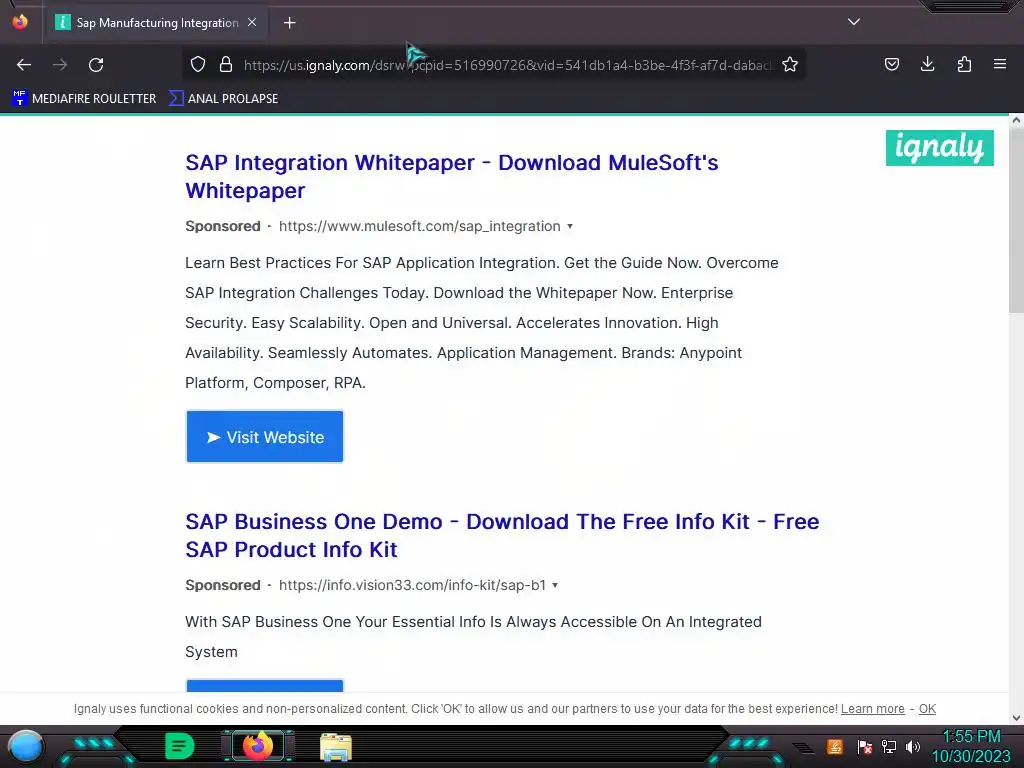
Task: Open tracking protection shield panel
Action: [x=198, y=65]
